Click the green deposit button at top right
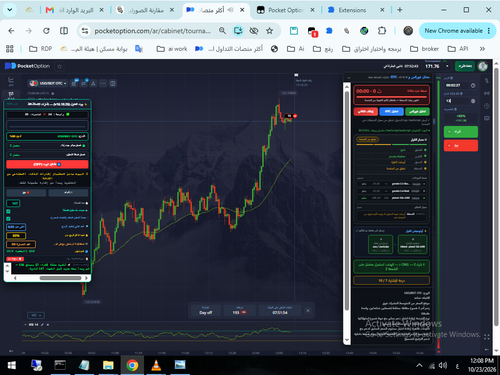Image resolution: width=500 pixels, height=375 pixels. [465, 66]
